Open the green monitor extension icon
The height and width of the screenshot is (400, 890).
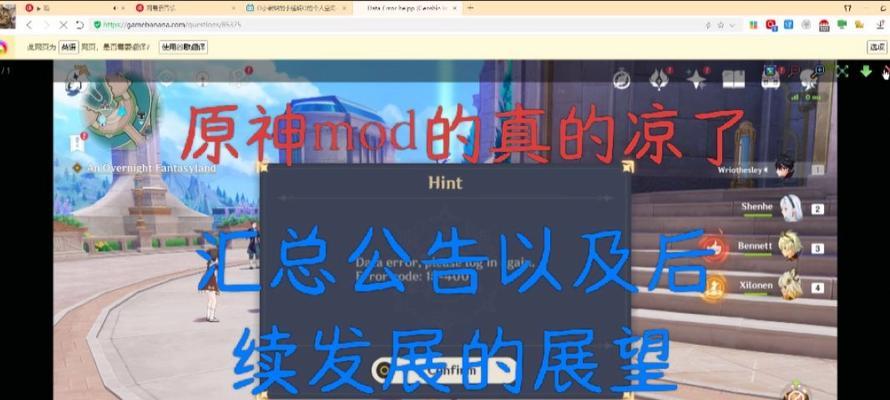tap(842, 24)
